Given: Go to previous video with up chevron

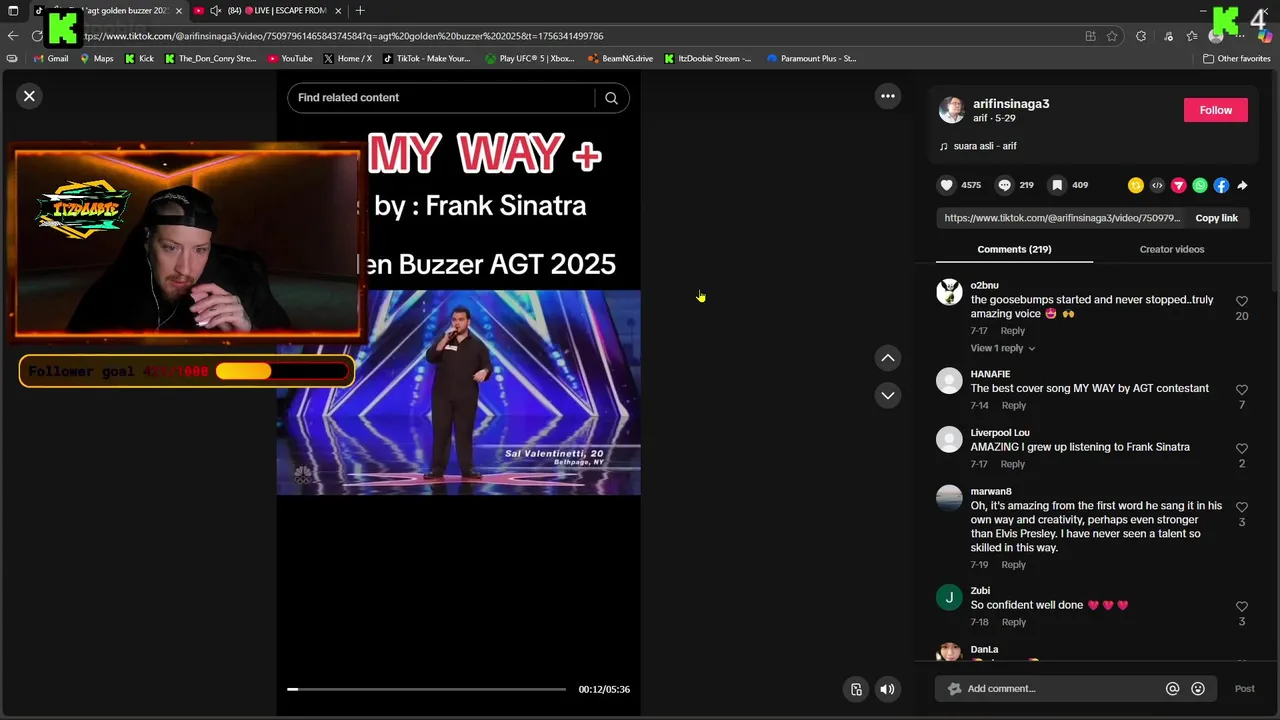Looking at the screenshot, I should 887,358.
